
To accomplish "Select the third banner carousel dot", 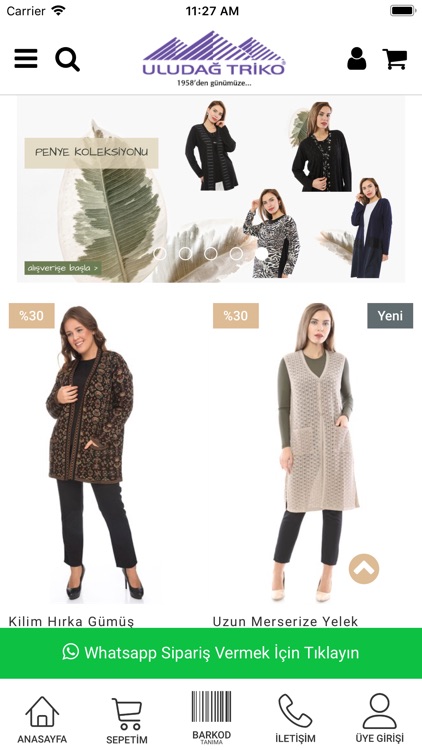I will click(211, 254).
